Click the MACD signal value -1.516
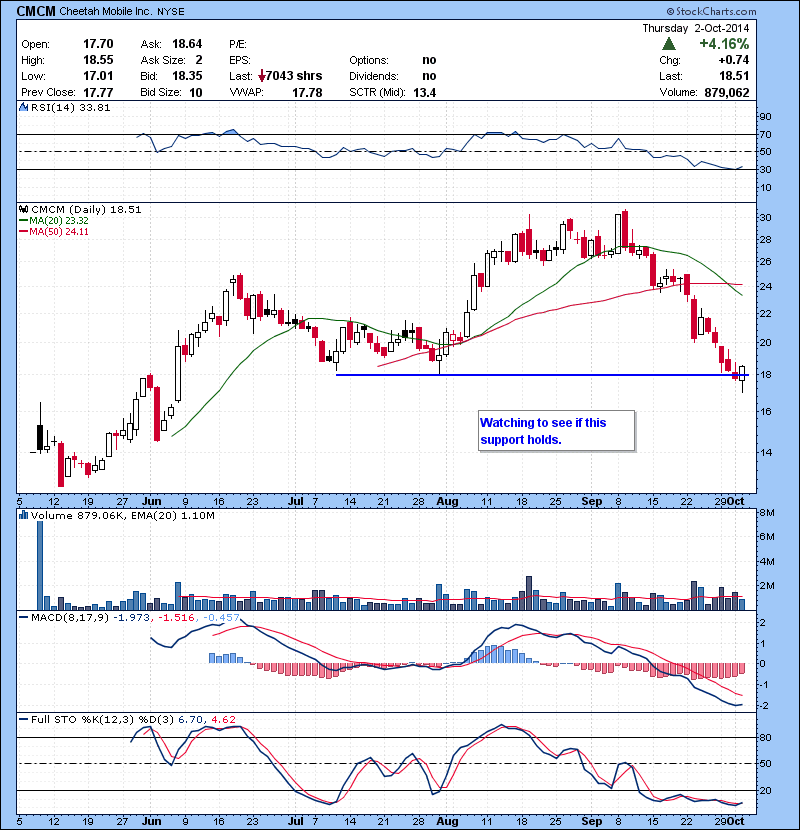Screen dimensions: 800x830 (x=177, y=617)
